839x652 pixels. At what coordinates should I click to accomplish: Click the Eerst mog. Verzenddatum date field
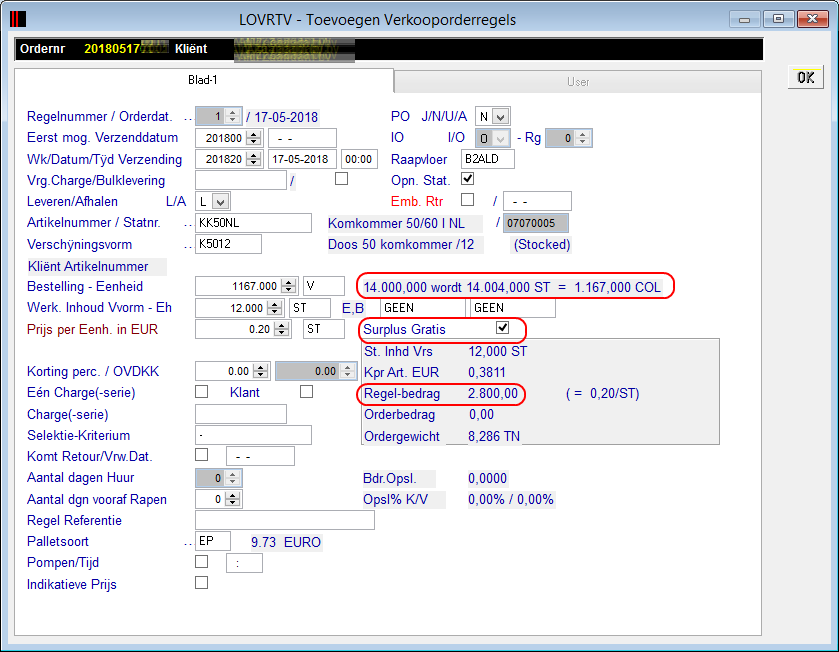click(x=302, y=138)
